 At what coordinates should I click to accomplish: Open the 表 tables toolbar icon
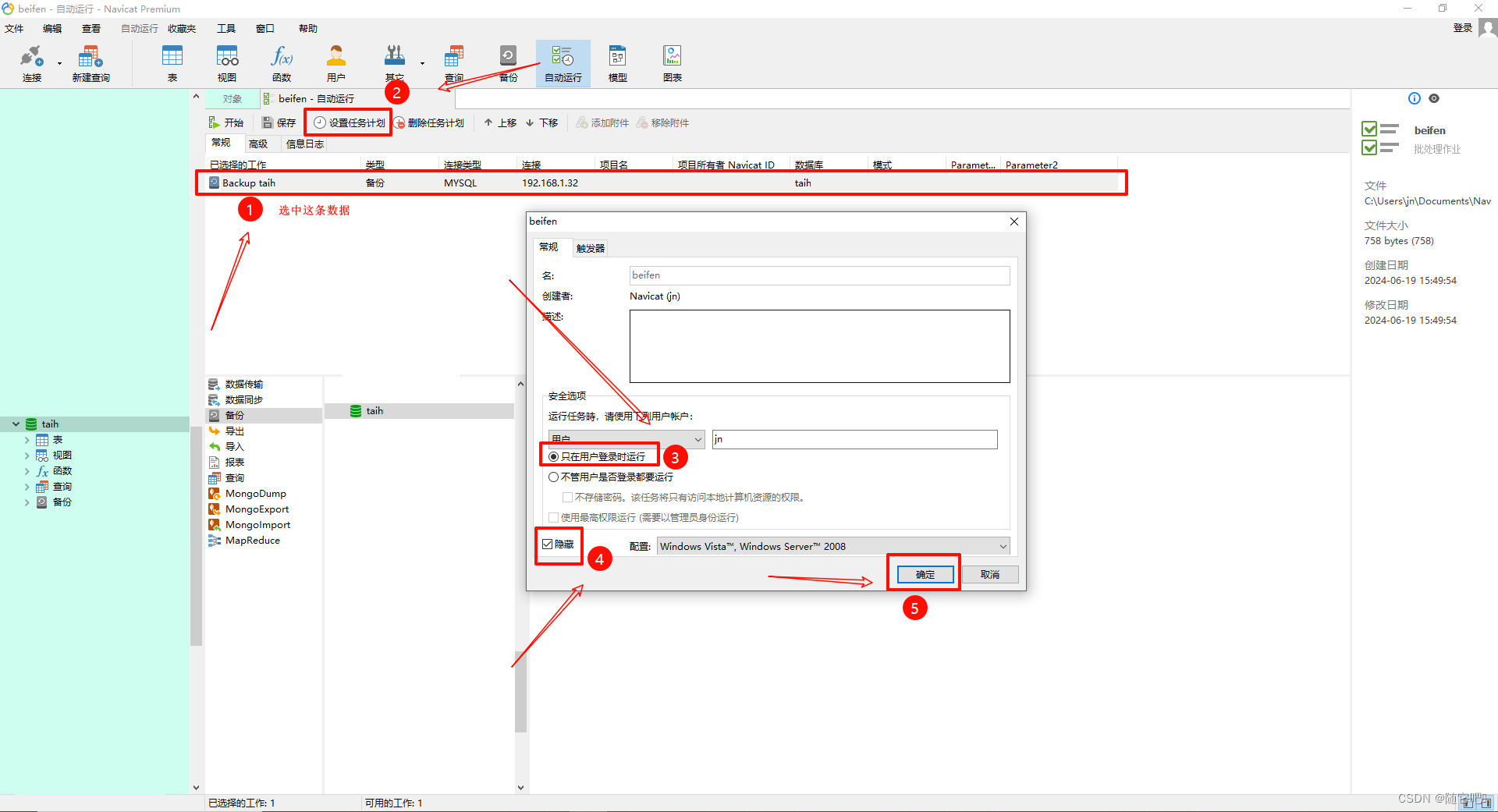click(172, 63)
